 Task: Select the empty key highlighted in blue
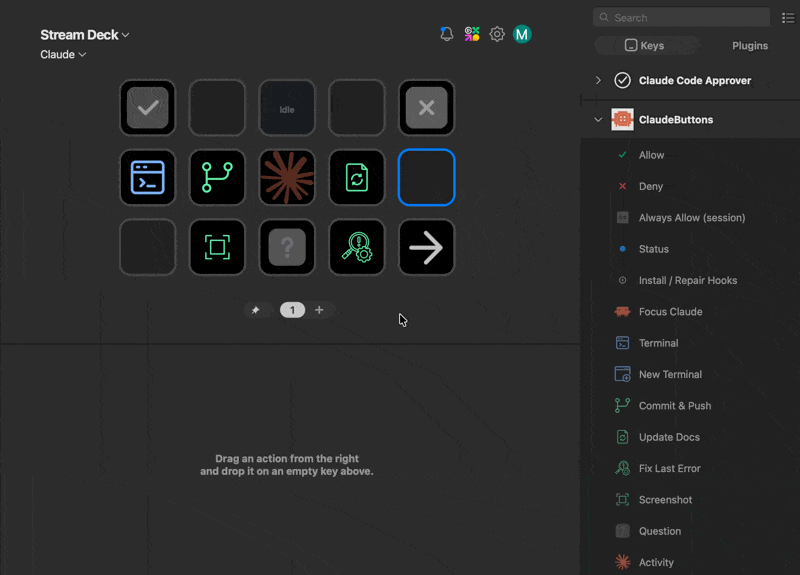427,178
